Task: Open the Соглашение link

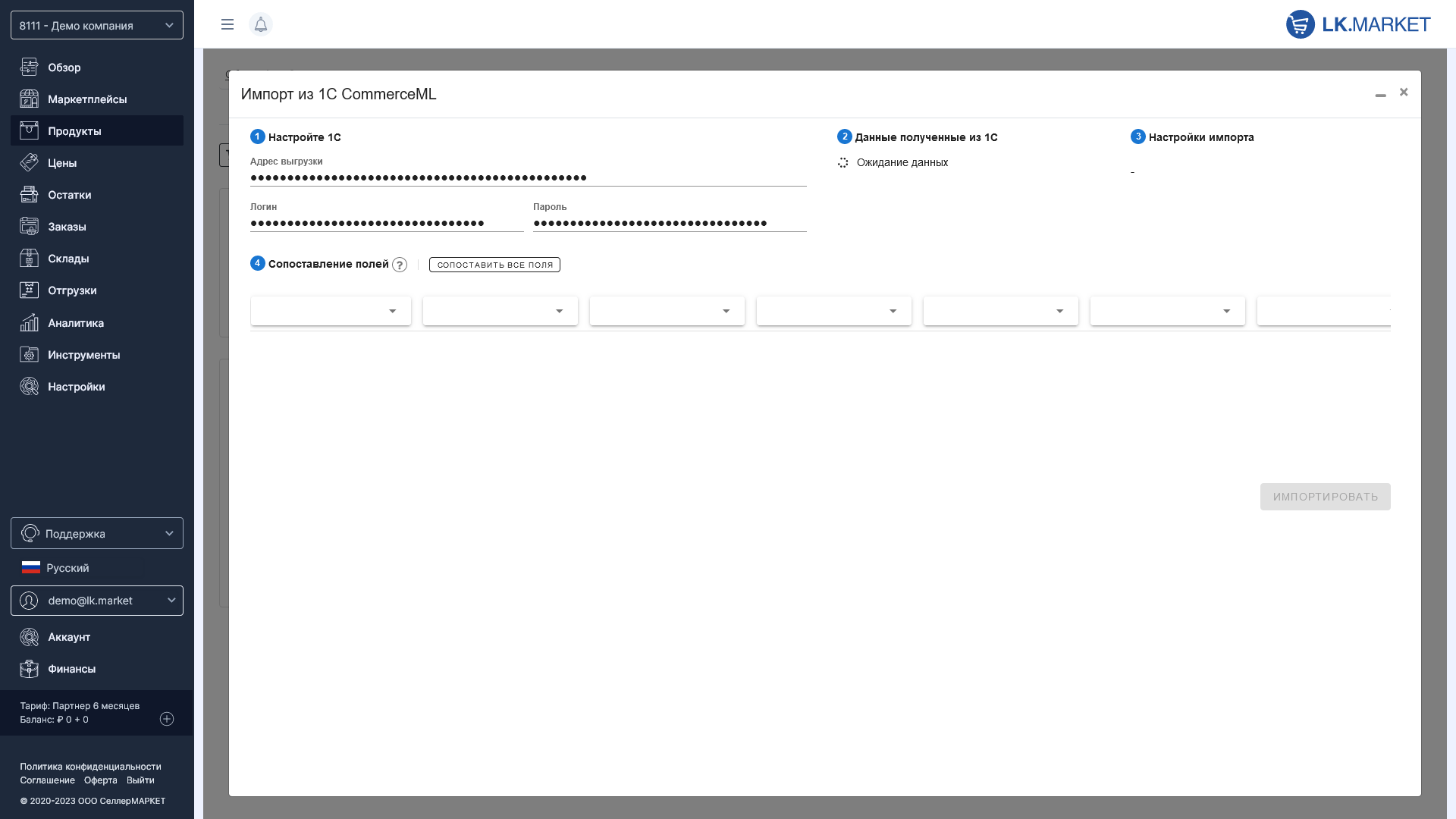Action: 47,780
